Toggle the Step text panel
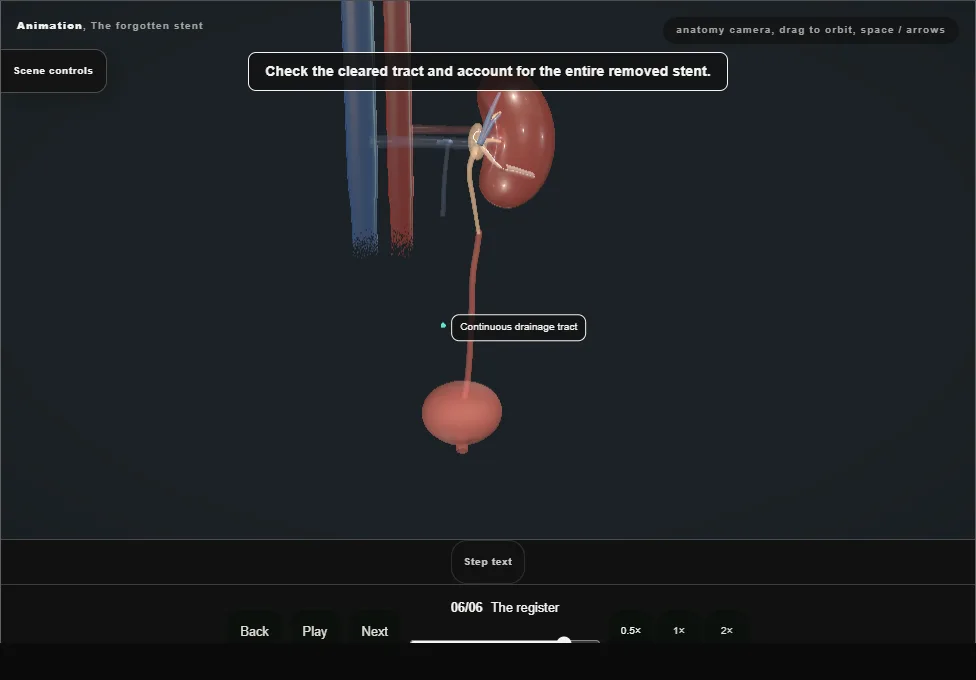Viewport: 976px width, 680px height. [488, 562]
